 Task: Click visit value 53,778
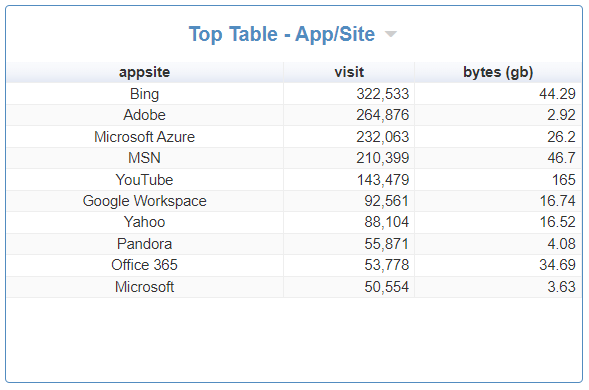(386, 265)
